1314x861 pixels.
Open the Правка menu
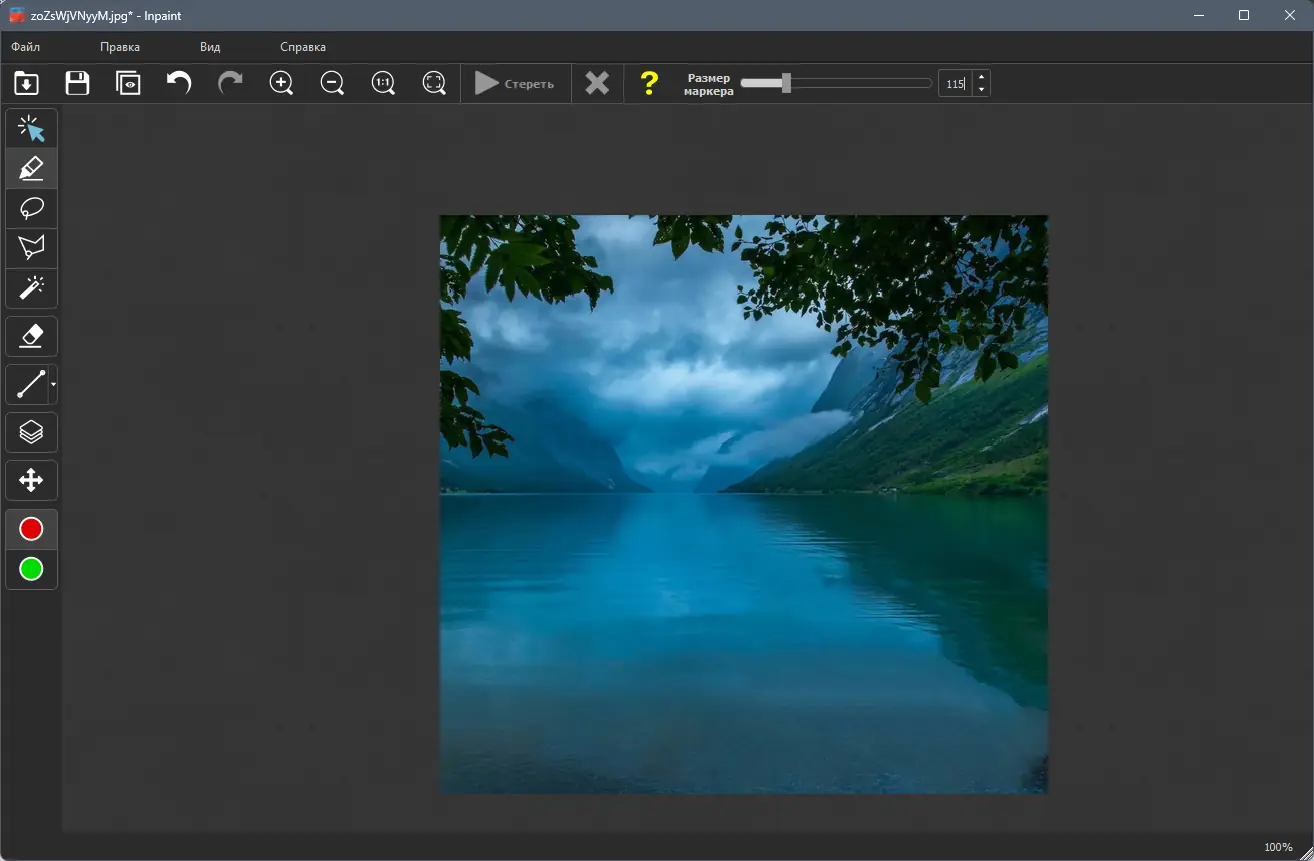pyautogui.click(x=118, y=46)
